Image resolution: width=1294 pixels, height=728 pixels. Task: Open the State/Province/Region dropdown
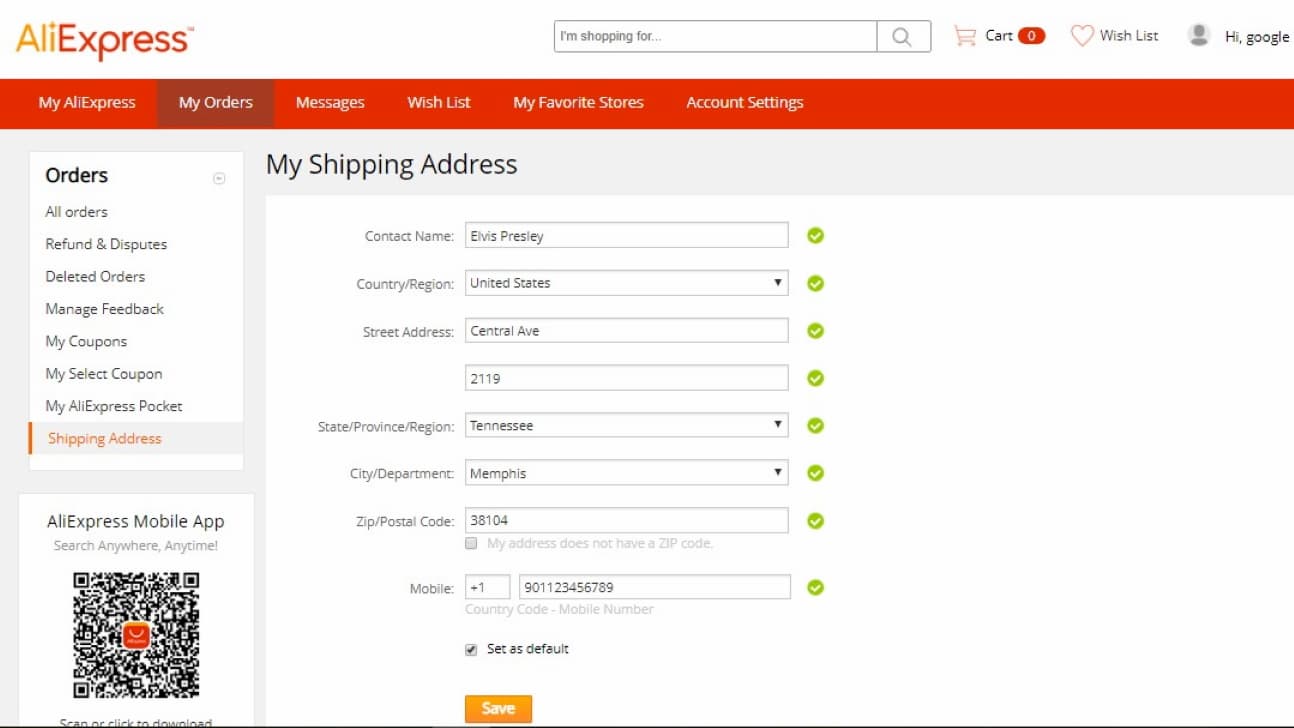click(x=627, y=425)
